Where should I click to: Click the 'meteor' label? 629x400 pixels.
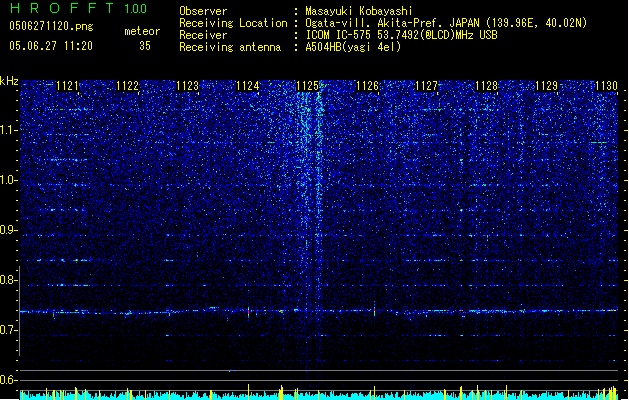[142, 31]
